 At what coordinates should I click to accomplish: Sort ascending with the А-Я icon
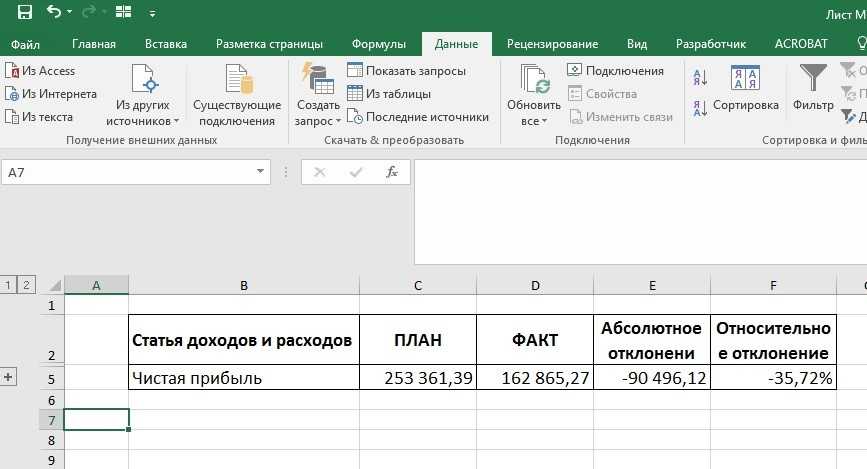coord(700,78)
